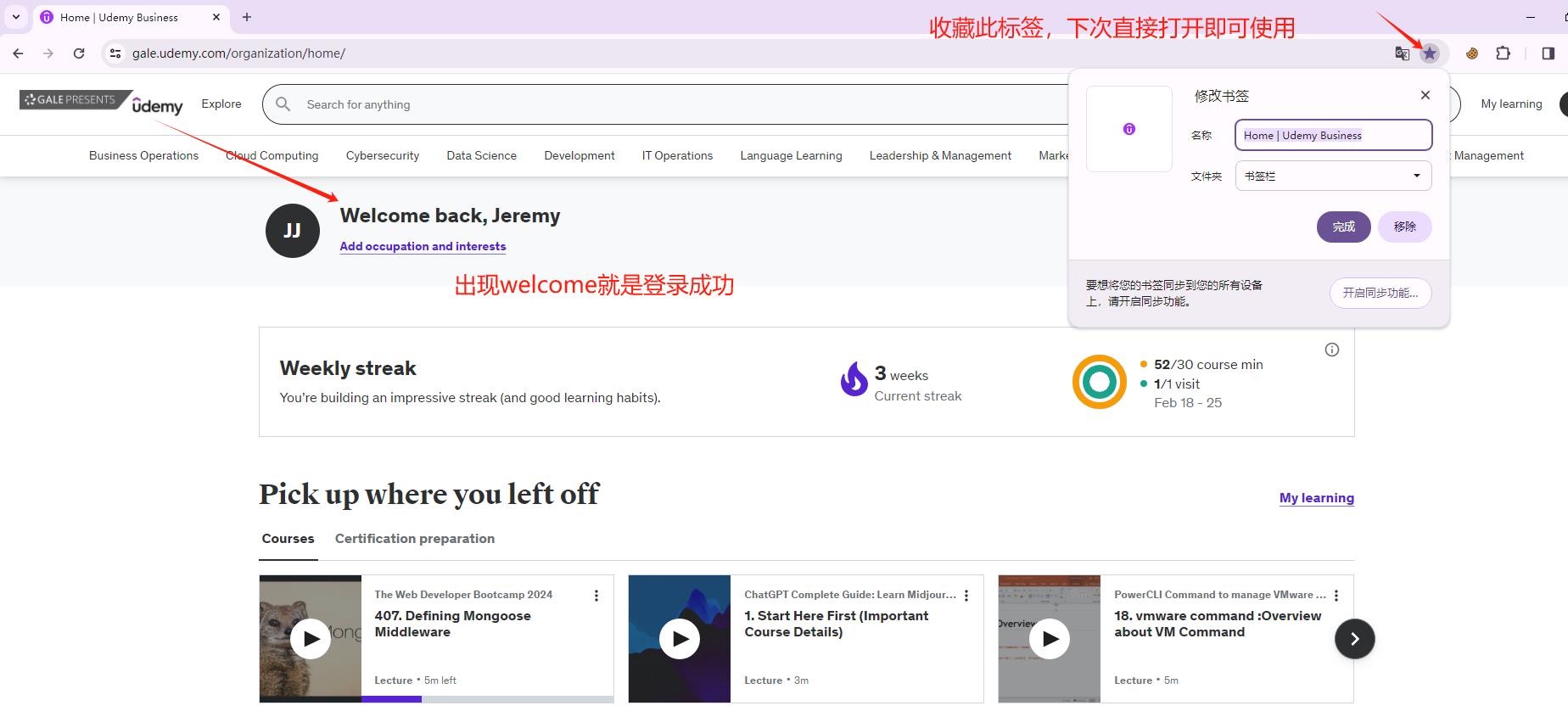Viewport: 1568px width, 728px height.
Task: Edit the bookmark name field
Action: point(1333,135)
